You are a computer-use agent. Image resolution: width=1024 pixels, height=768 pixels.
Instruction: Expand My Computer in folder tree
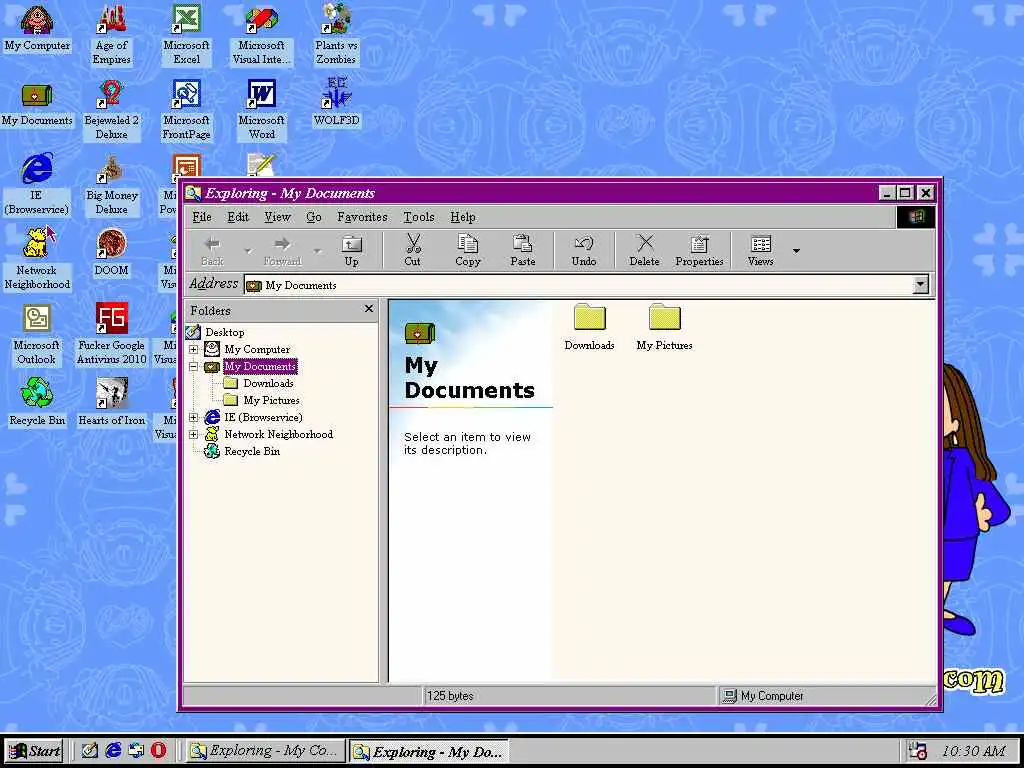193,349
